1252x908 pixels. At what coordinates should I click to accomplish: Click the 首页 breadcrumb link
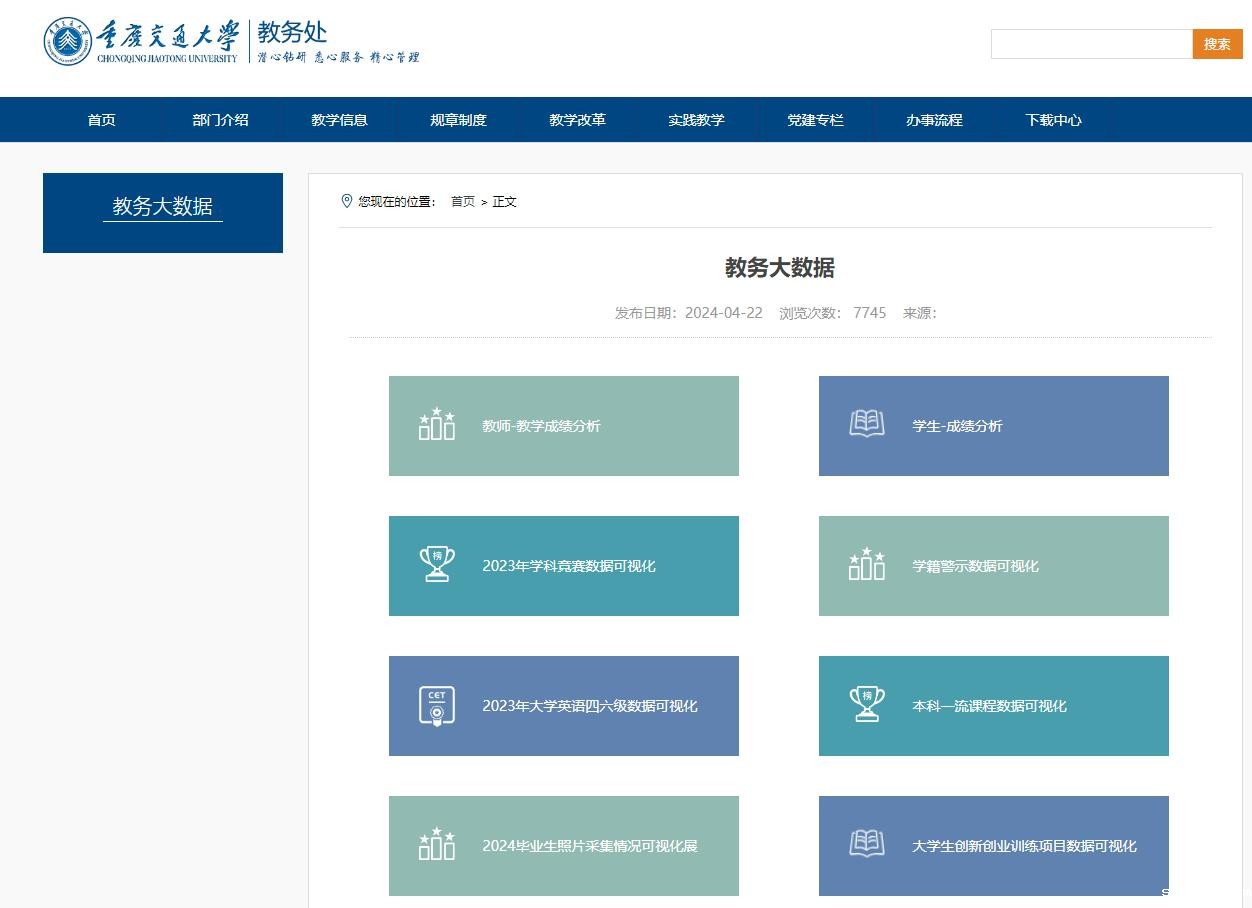(462, 202)
